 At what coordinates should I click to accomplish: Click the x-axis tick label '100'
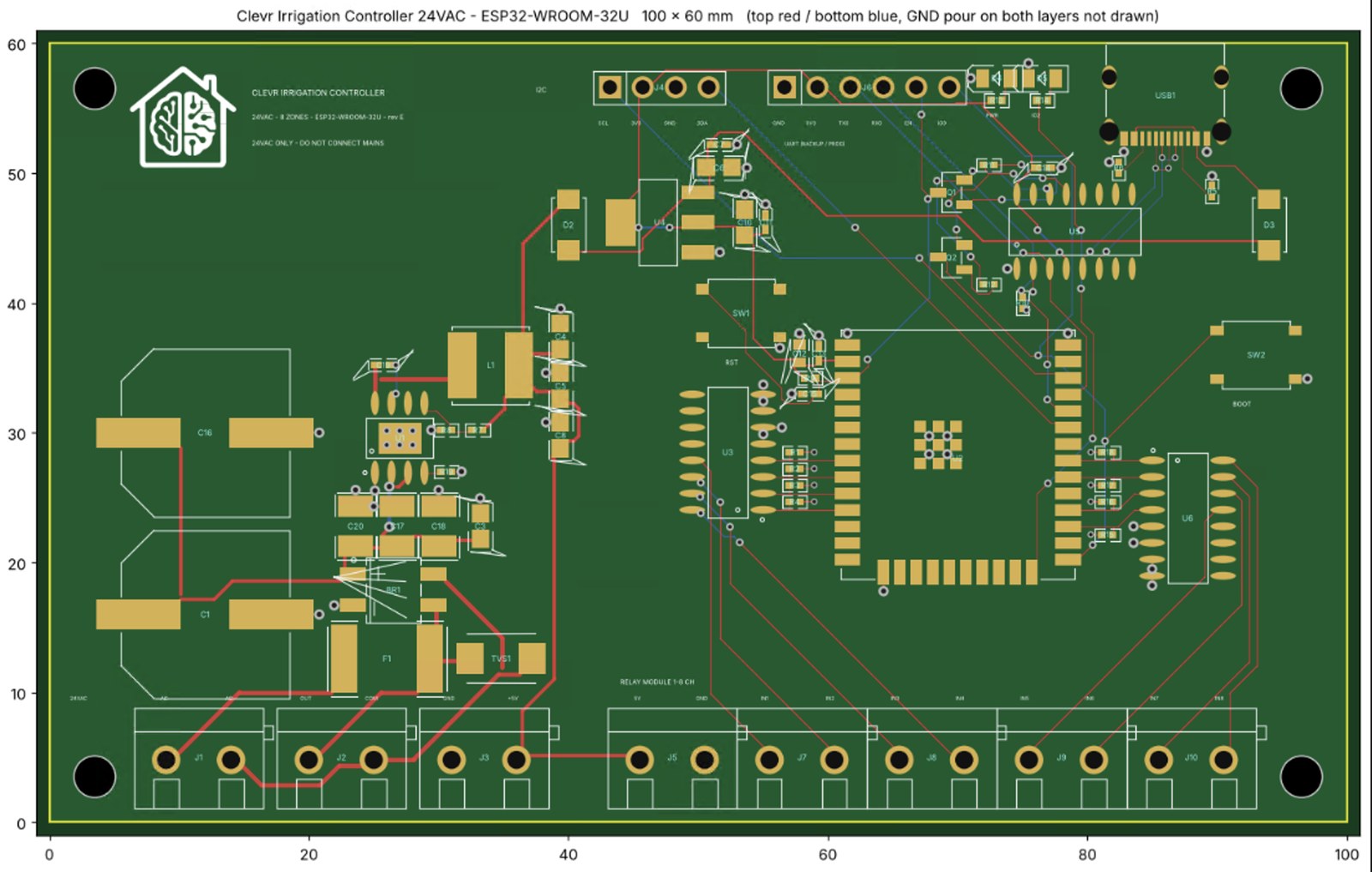1346,854
